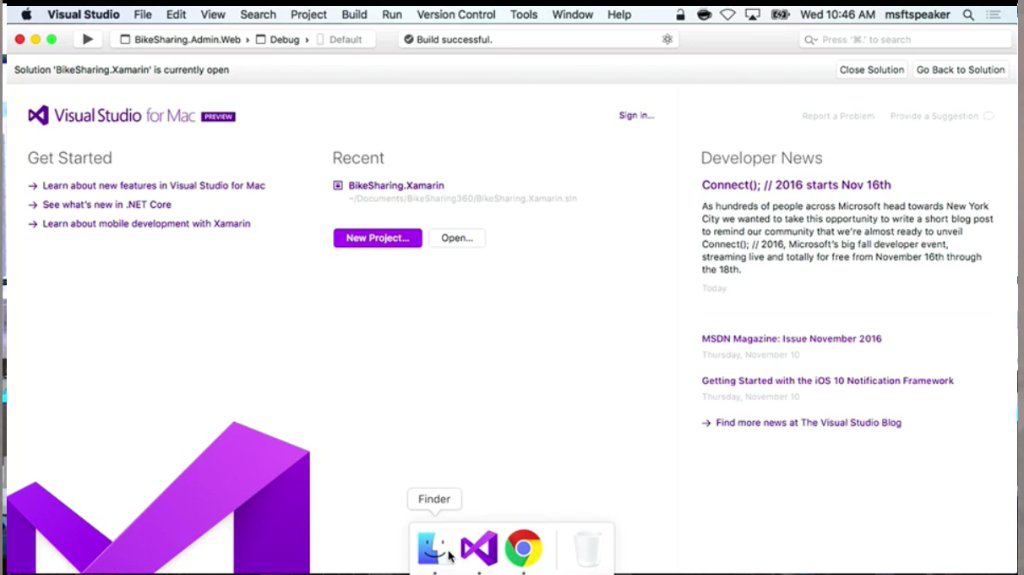
Task: Open Connect(); // 2016 starts Nov 16th article
Action: (x=796, y=185)
